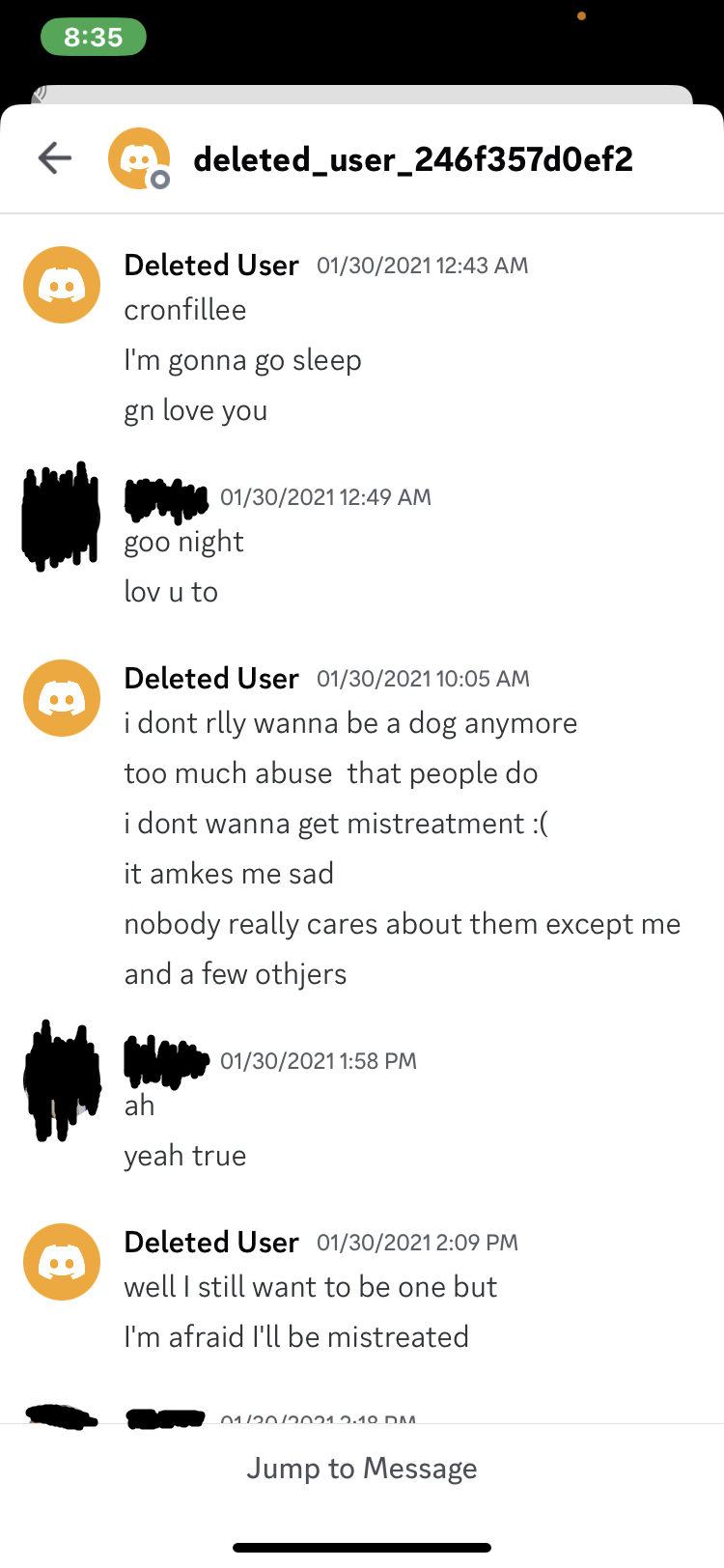
Task: Tap the green 8:35 time pill
Action: click(94, 38)
